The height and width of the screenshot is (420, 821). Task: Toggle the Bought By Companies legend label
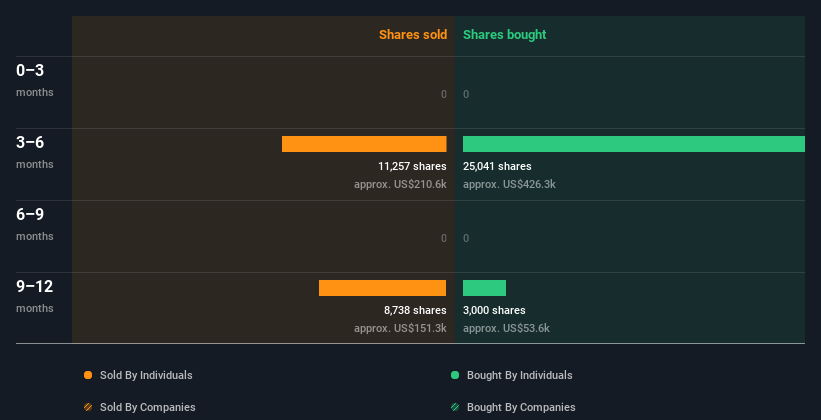(521, 407)
